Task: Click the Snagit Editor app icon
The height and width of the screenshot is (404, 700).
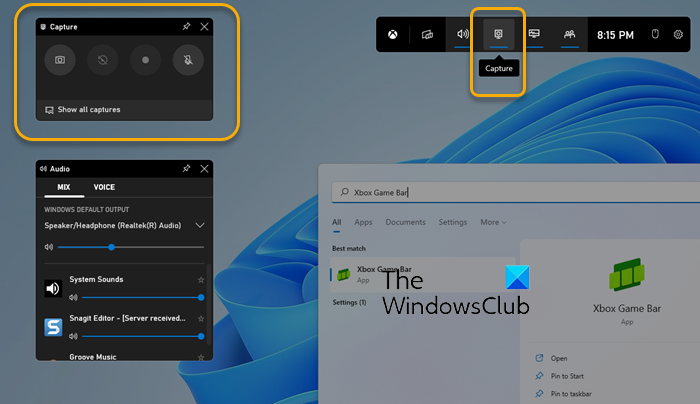Action: (53, 327)
